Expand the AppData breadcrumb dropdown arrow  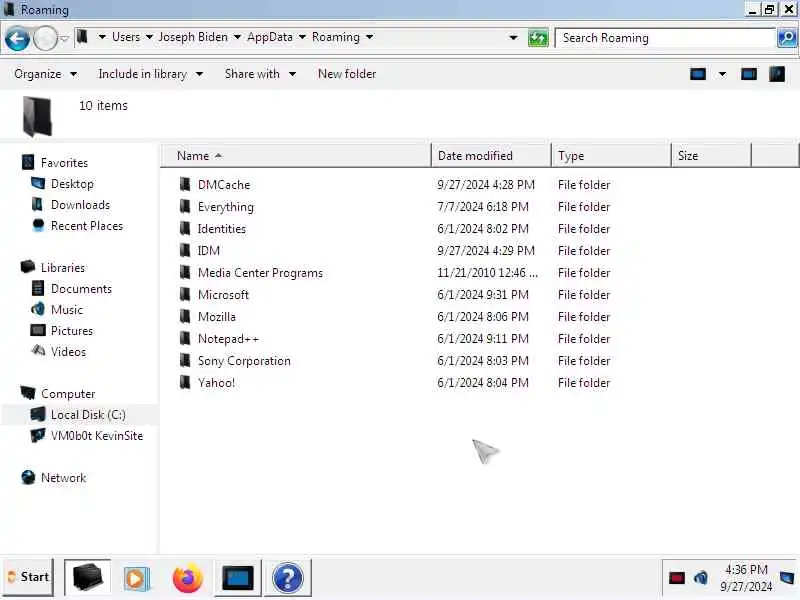(302, 37)
